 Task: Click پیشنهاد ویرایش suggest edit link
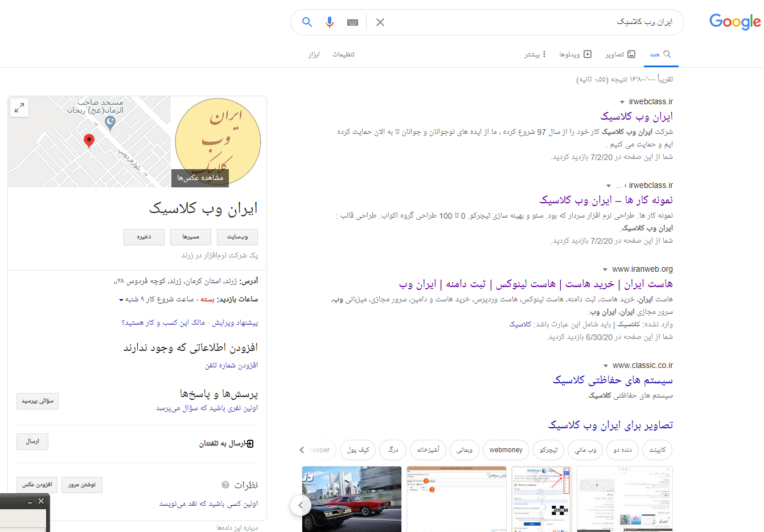tap(235, 323)
